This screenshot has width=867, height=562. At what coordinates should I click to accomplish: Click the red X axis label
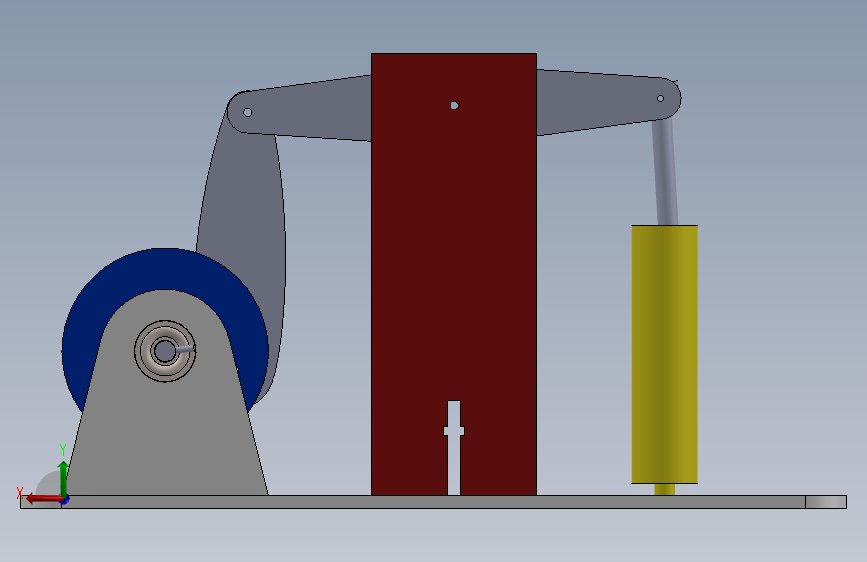pos(20,492)
